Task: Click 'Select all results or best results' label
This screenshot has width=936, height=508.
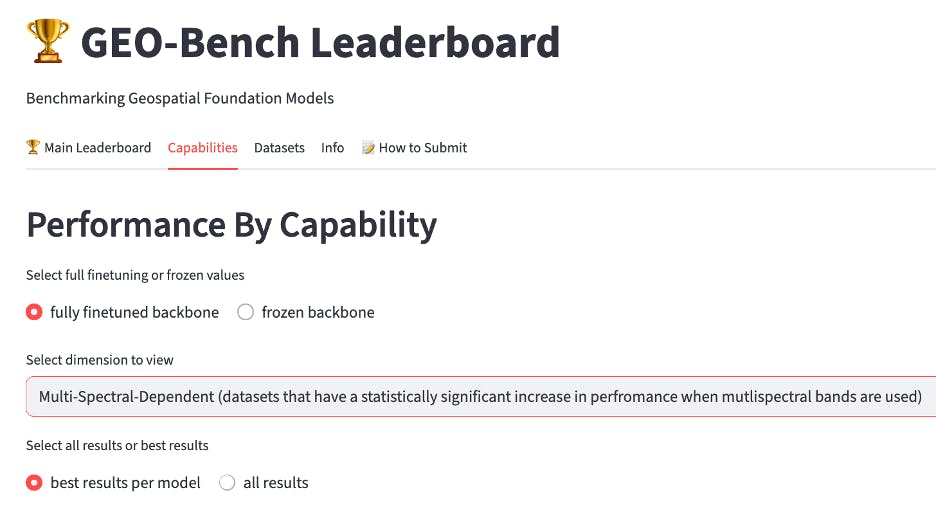Action: (117, 445)
